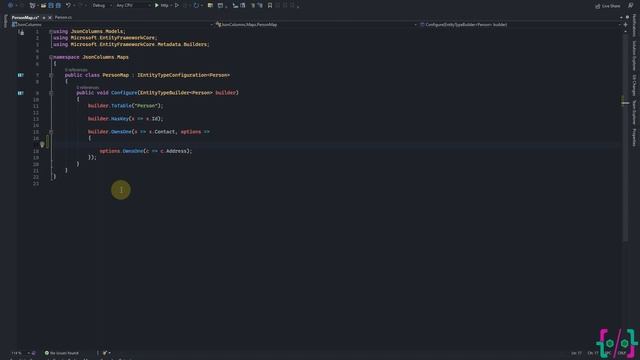The image size is (640, 360).
Task: Open the JsonColumns project navigation dropdown
Action: (112, 24)
